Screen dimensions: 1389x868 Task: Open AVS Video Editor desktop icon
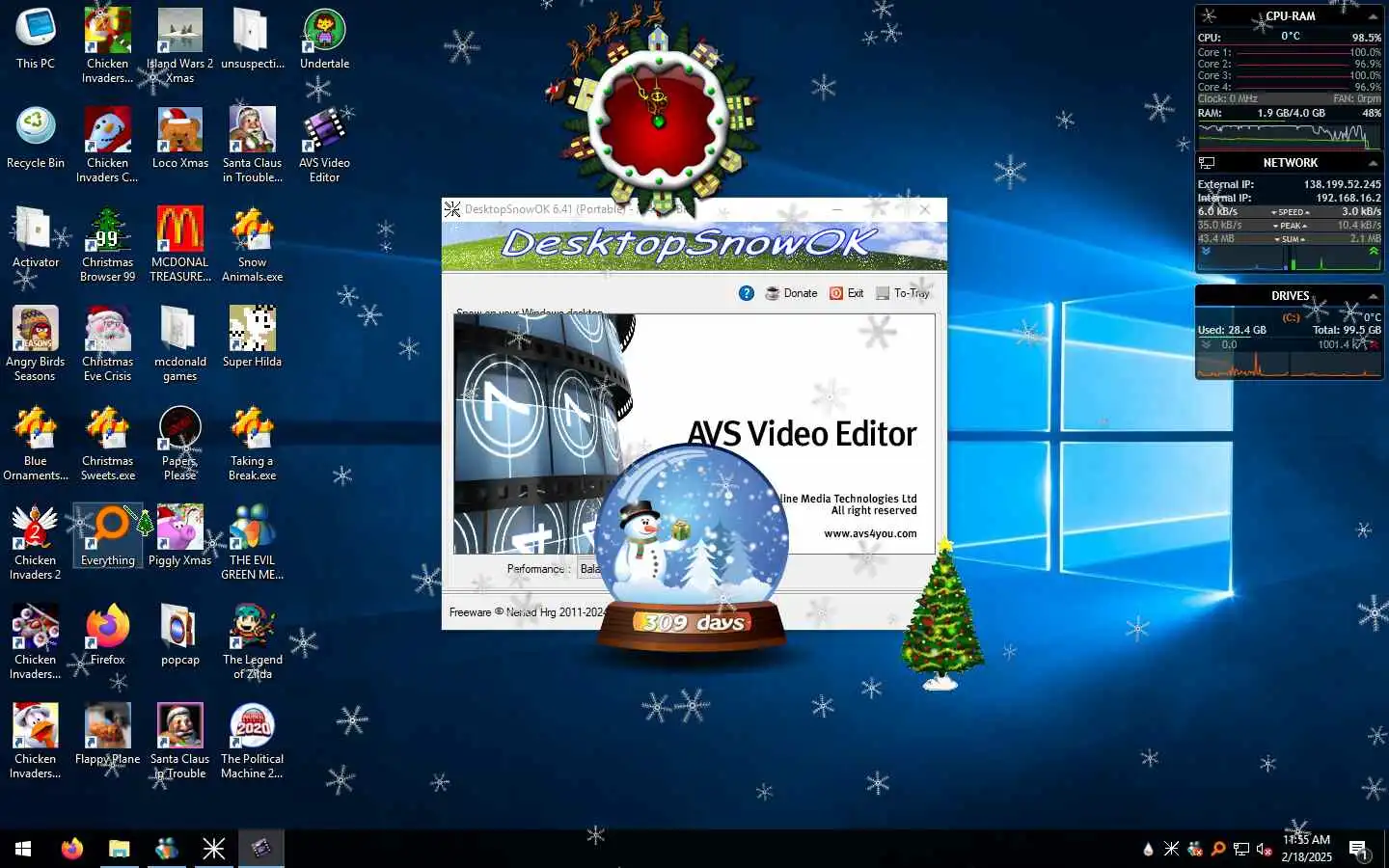click(x=324, y=144)
